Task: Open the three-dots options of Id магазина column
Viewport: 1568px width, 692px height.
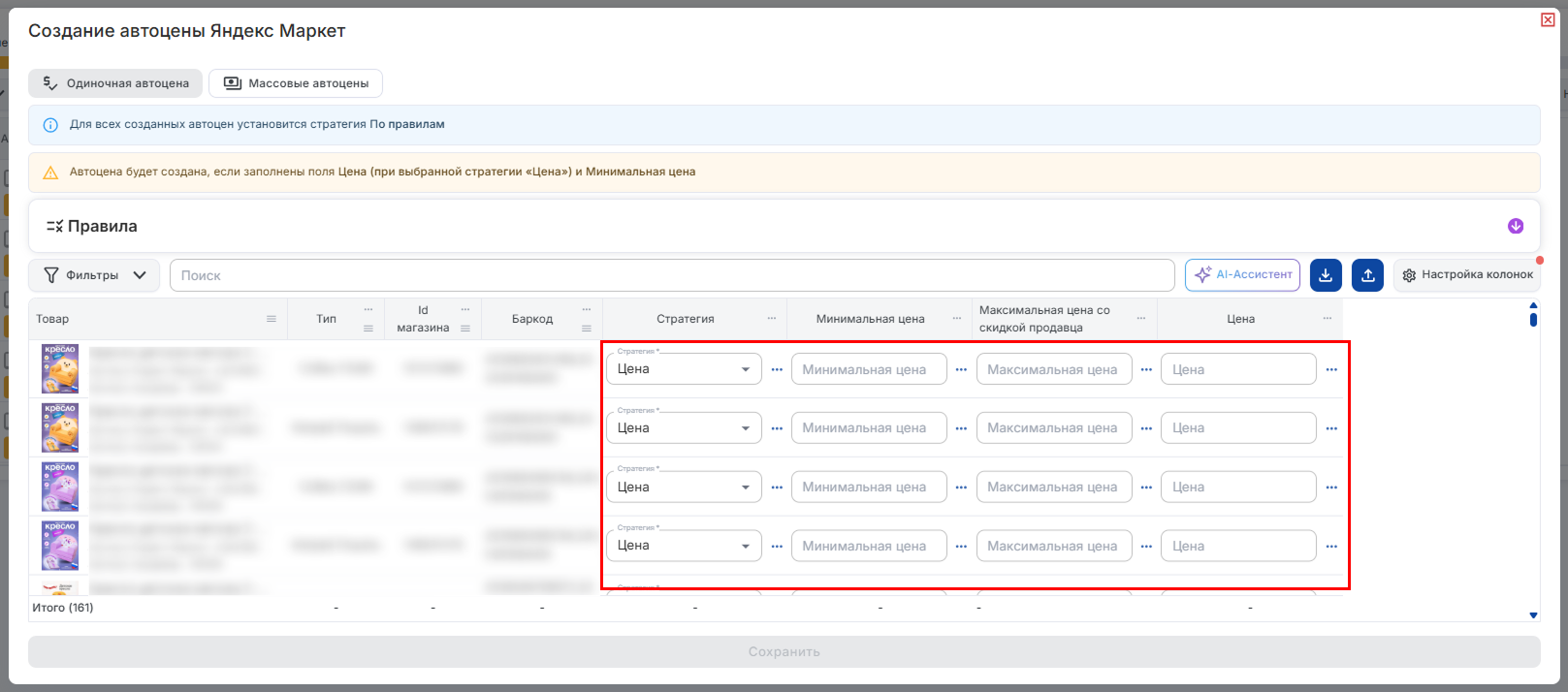Action: pyautogui.click(x=465, y=309)
